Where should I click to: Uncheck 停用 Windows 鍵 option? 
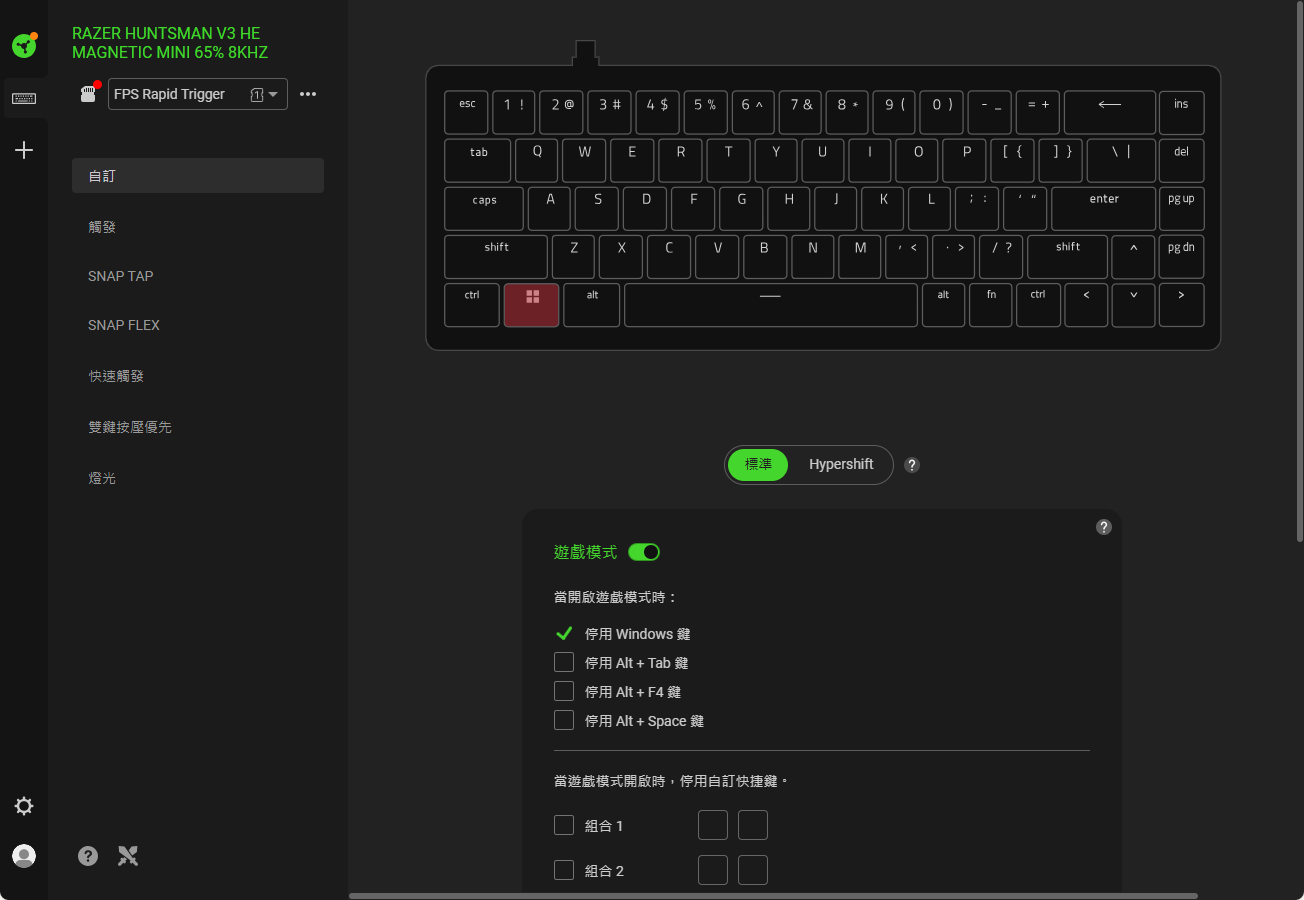point(564,633)
